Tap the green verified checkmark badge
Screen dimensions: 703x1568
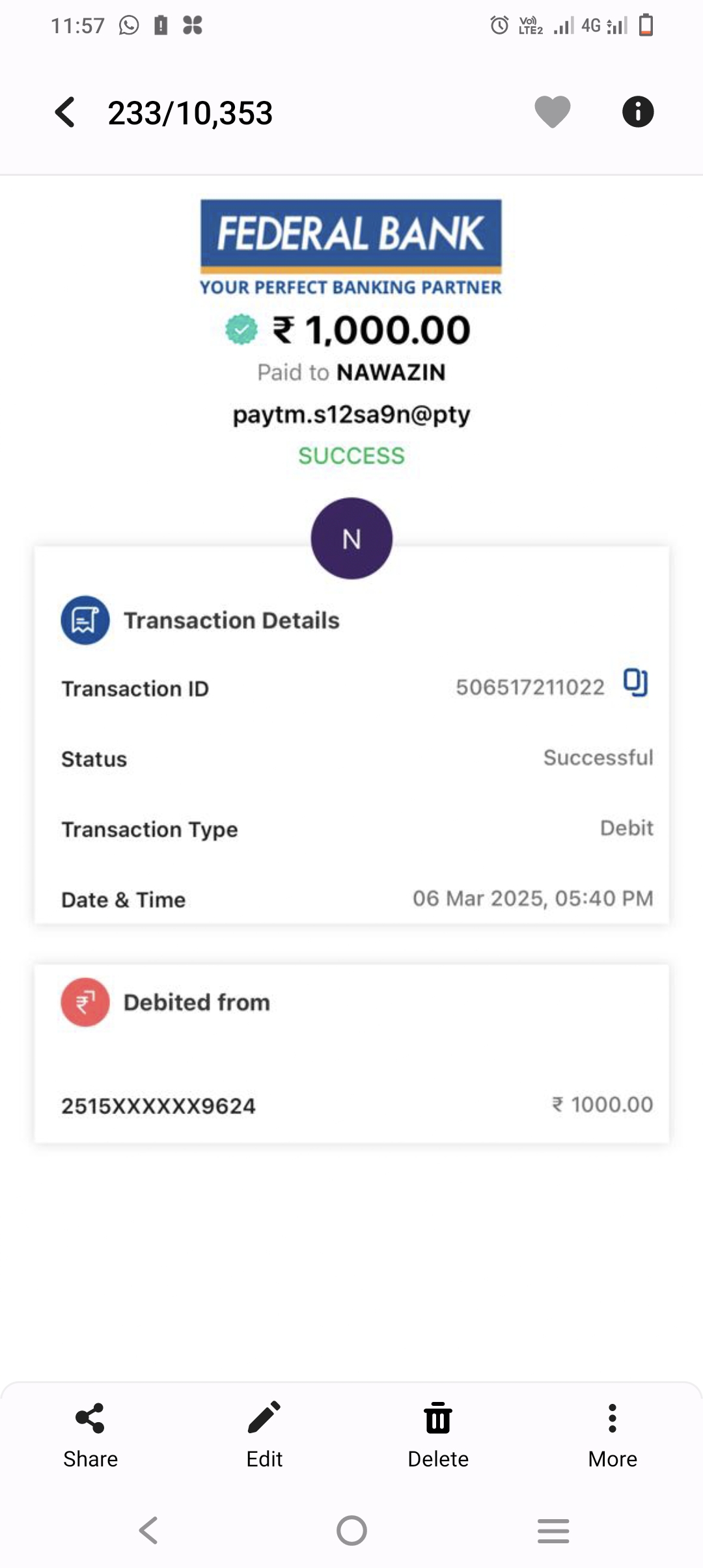tap(241, 329)
